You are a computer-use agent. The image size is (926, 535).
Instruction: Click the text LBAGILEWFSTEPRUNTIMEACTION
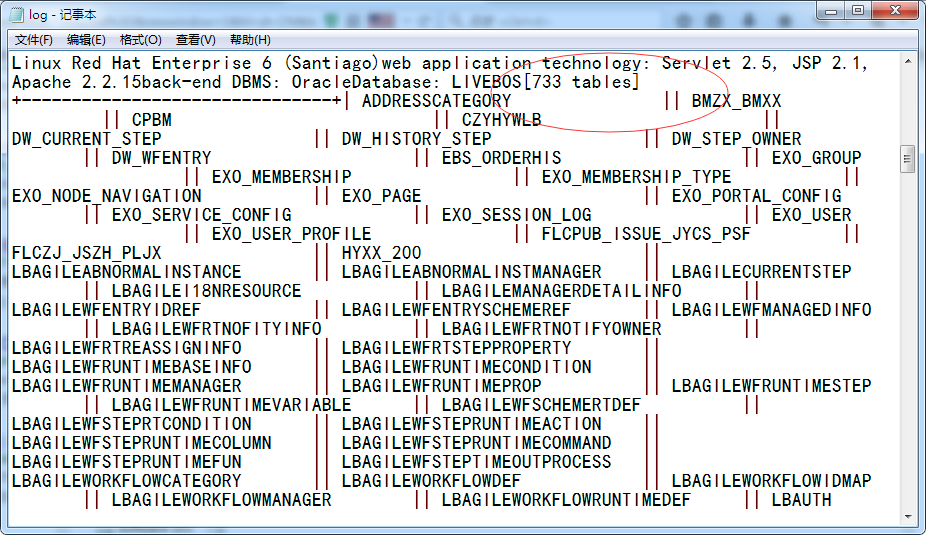471,423
